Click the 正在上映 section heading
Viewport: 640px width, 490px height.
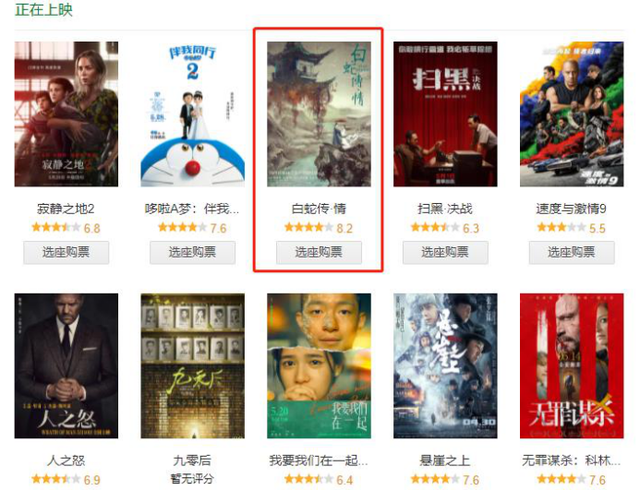(44, 10)
